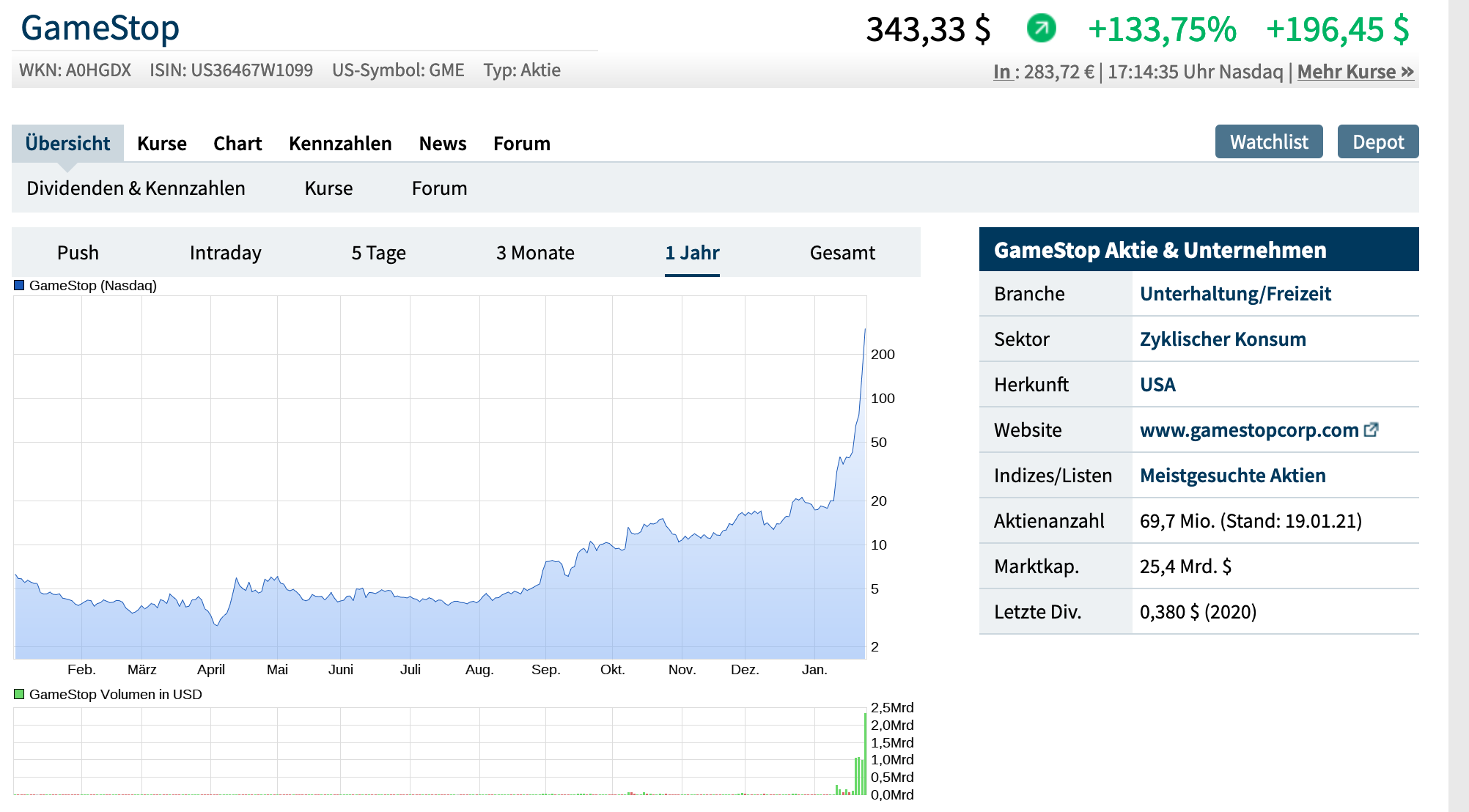The width and height of the screenshot is (1469, 812).
Task: Click the Aktienanzahl value 69,7 Mio.
Action: 1251,521
